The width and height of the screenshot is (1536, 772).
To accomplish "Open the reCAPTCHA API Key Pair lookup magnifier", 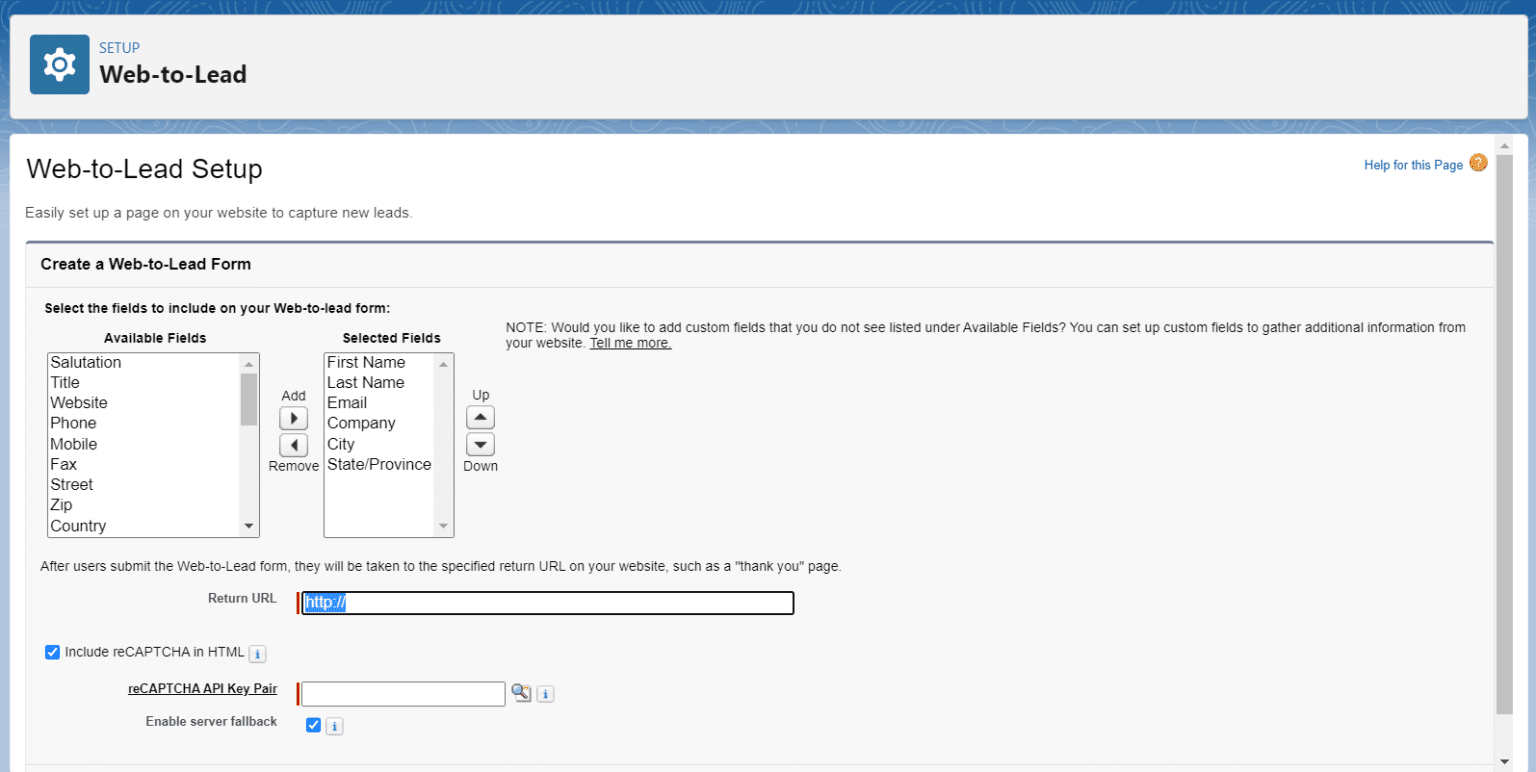I will [x=521, y=692].
